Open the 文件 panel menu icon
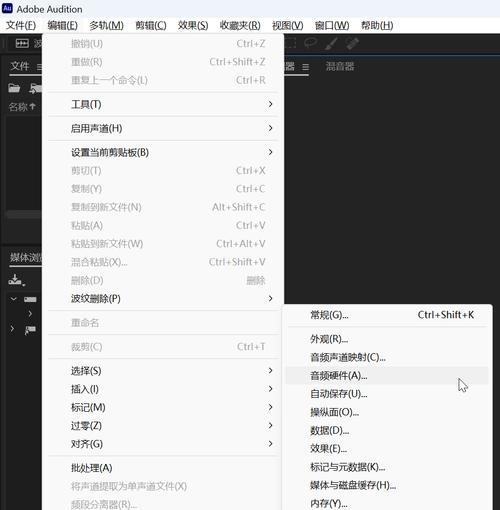Image resolution: width=500 pixels, height=510 pixels. [x=39, y=67]
